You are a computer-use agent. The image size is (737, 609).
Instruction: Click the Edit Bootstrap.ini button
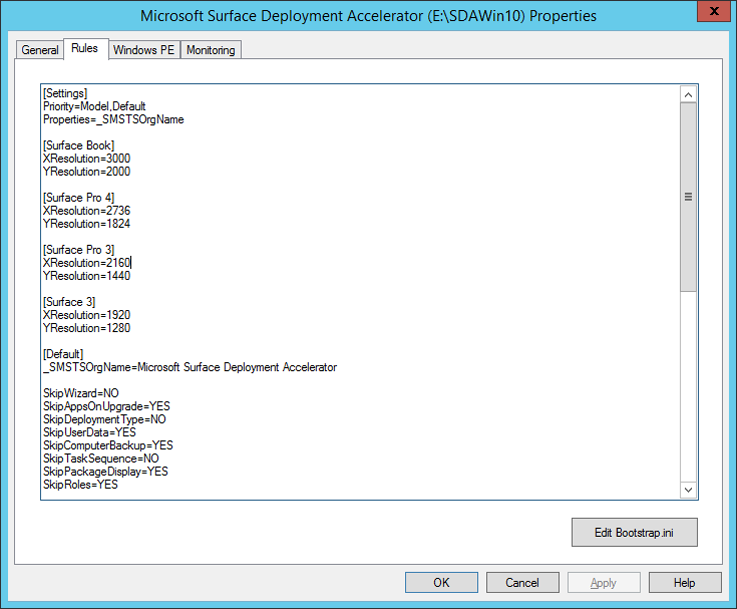tap(635, 532)
